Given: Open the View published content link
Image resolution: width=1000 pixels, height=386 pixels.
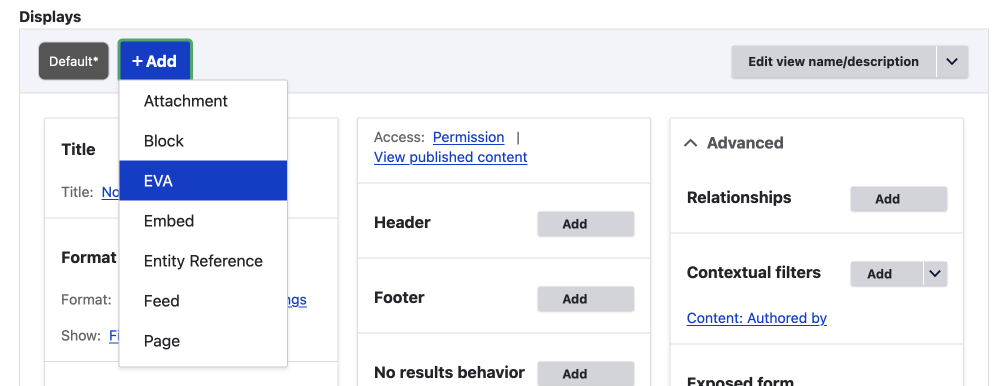Looking at the screenshot, I should point(450,157).
